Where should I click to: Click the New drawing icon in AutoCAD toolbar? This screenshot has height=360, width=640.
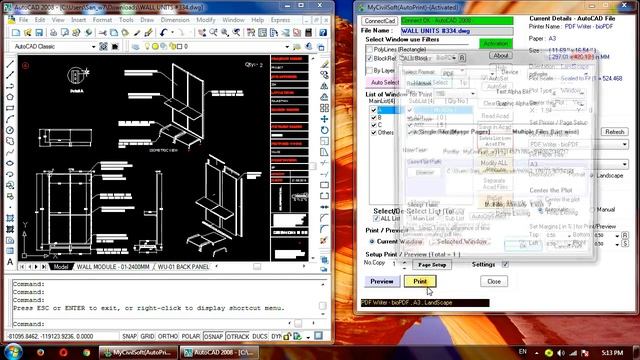point(16,33)
